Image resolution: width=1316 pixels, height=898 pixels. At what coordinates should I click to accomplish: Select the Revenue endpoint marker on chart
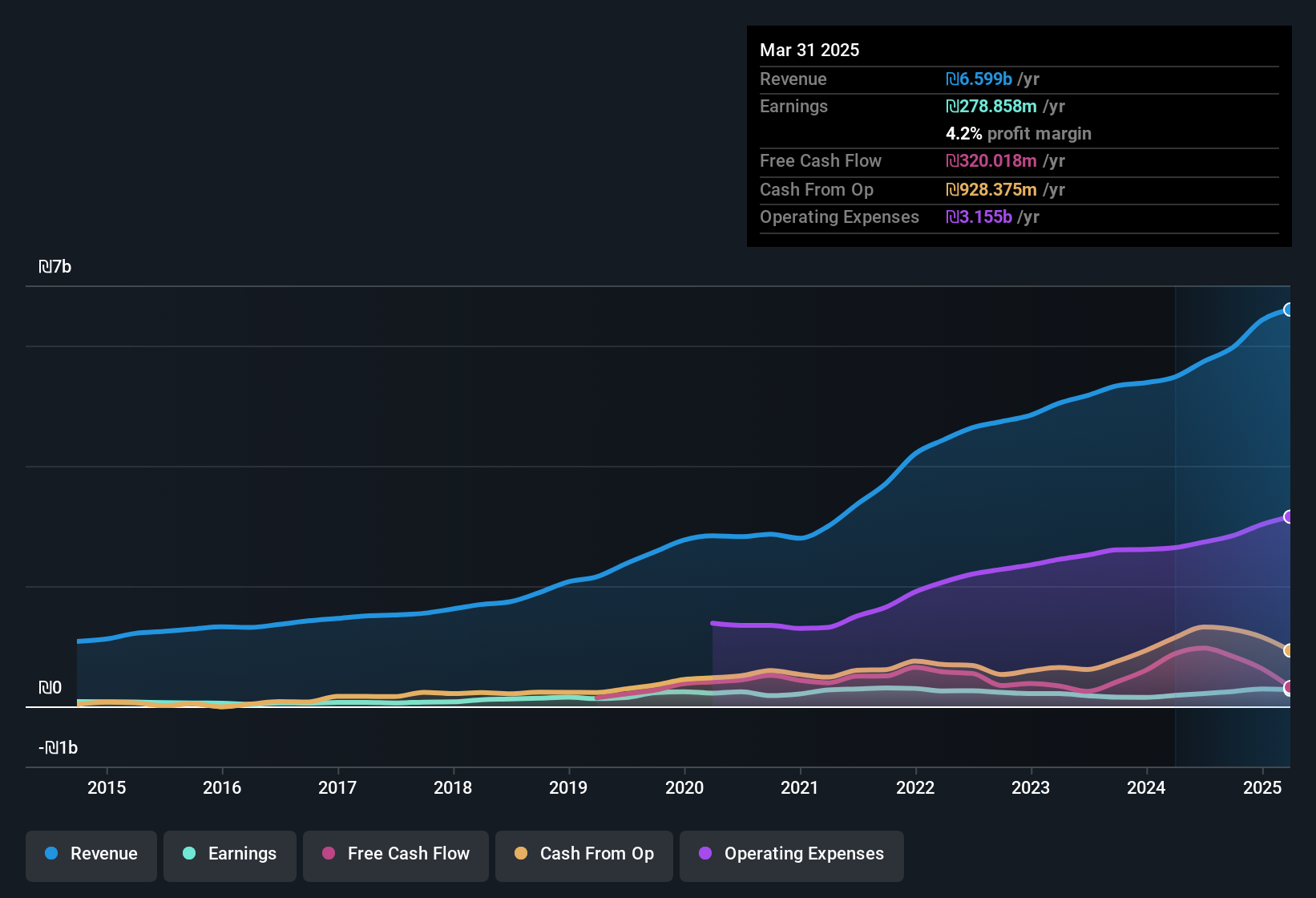1288,309
